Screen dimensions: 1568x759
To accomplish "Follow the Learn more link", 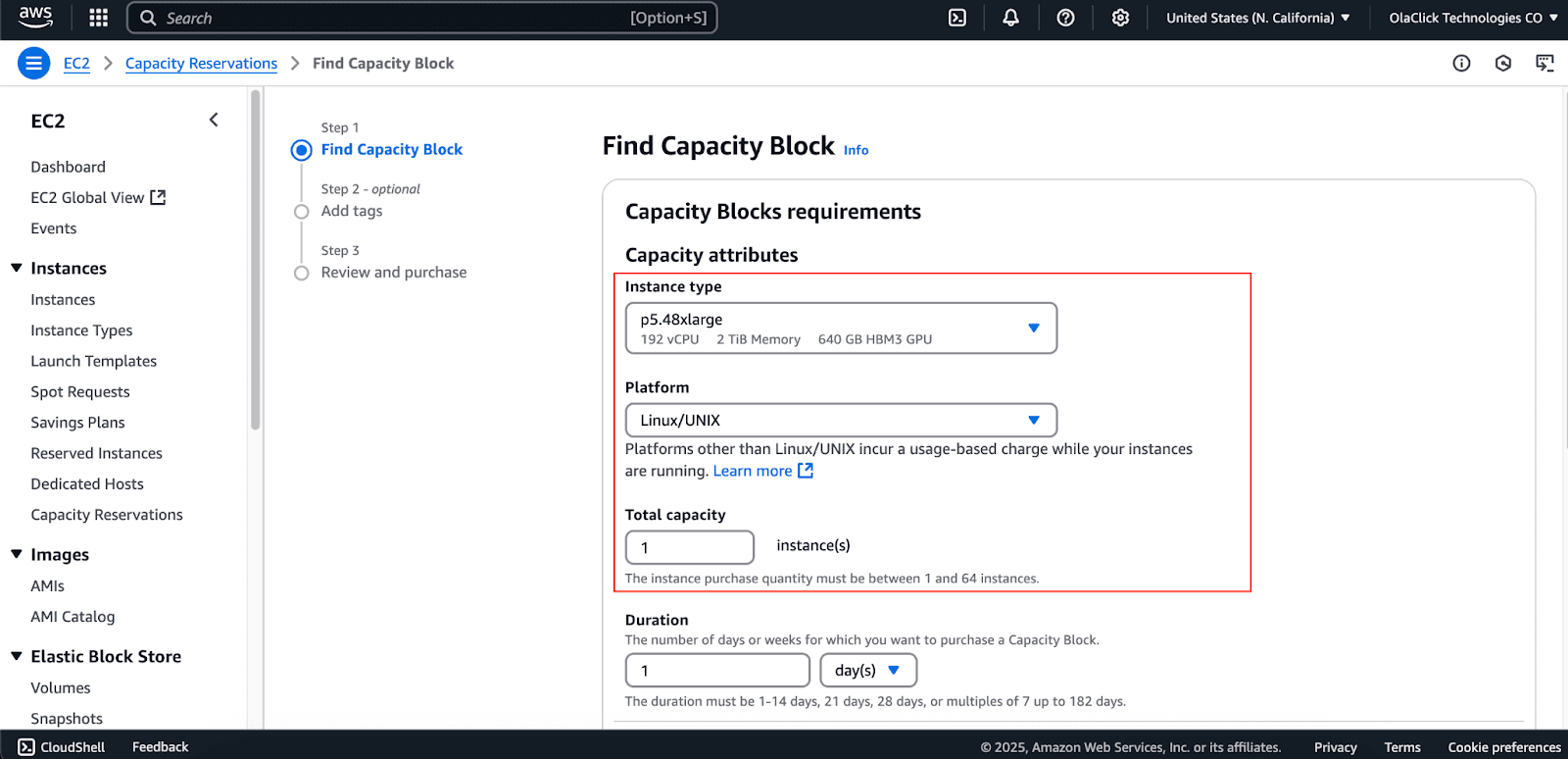I will pyautogui.click(x=752, y=471).
